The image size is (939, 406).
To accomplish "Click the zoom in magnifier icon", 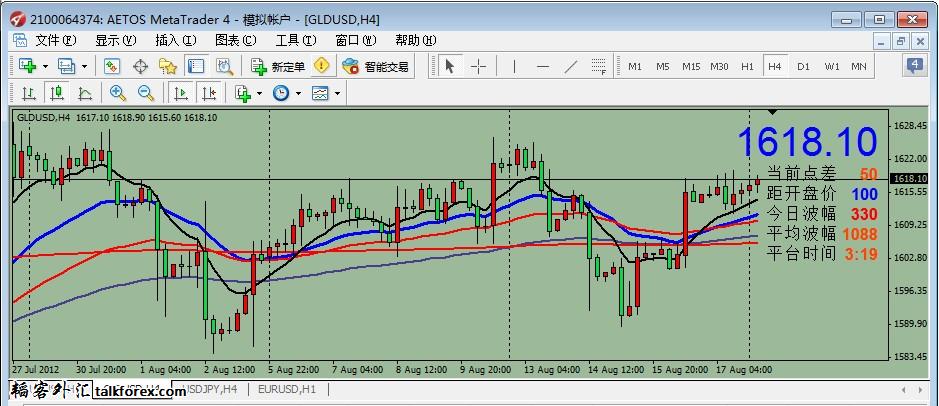I will click(118, 93).
